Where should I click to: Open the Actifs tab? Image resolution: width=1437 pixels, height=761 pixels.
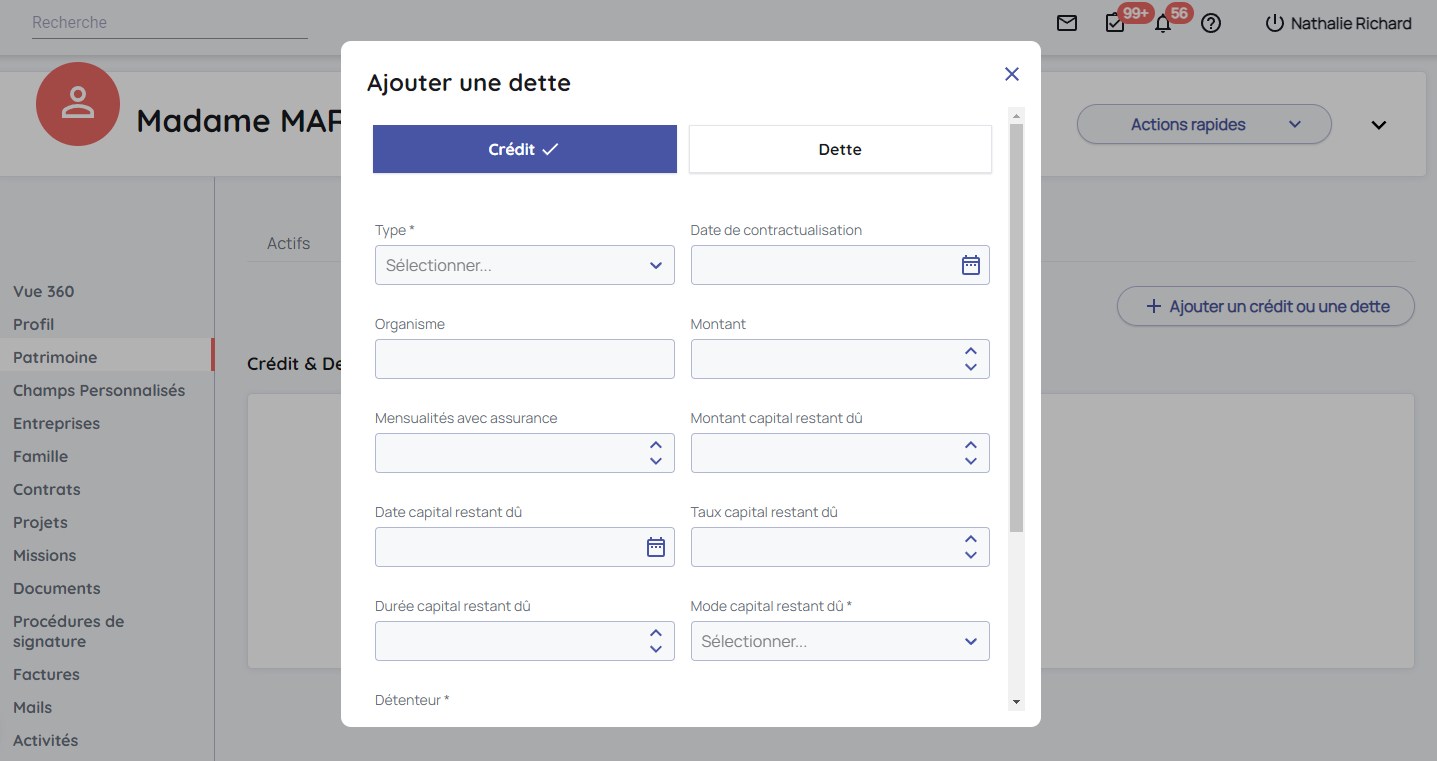click(288, 243)
